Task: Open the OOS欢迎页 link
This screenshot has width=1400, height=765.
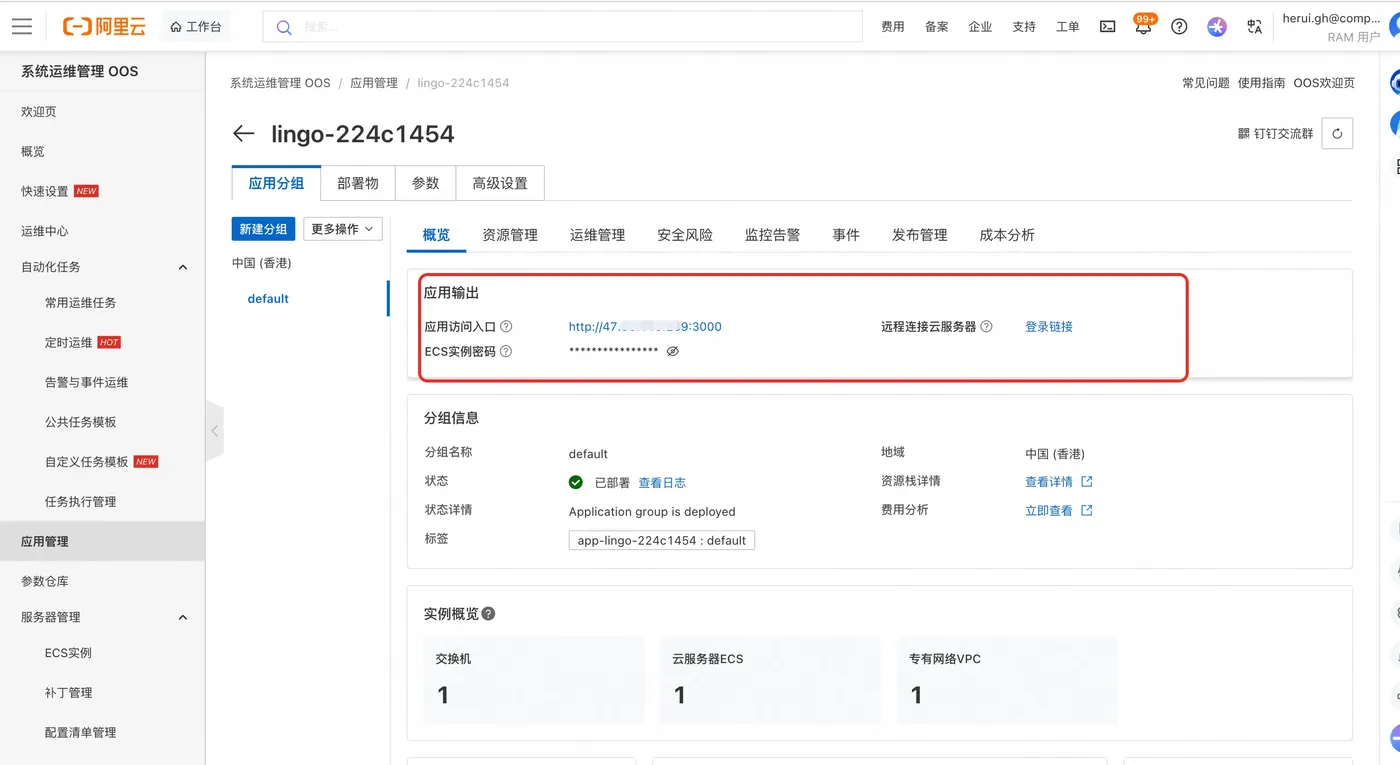Action: tap(1324, 83)
